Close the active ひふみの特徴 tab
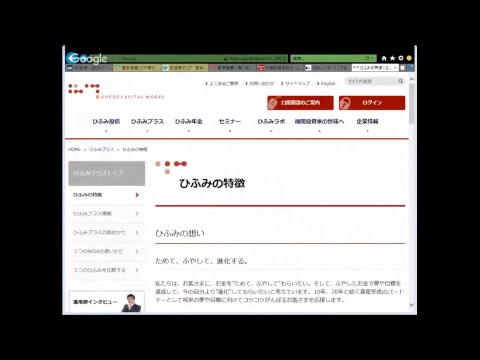 tap(395, 68)
